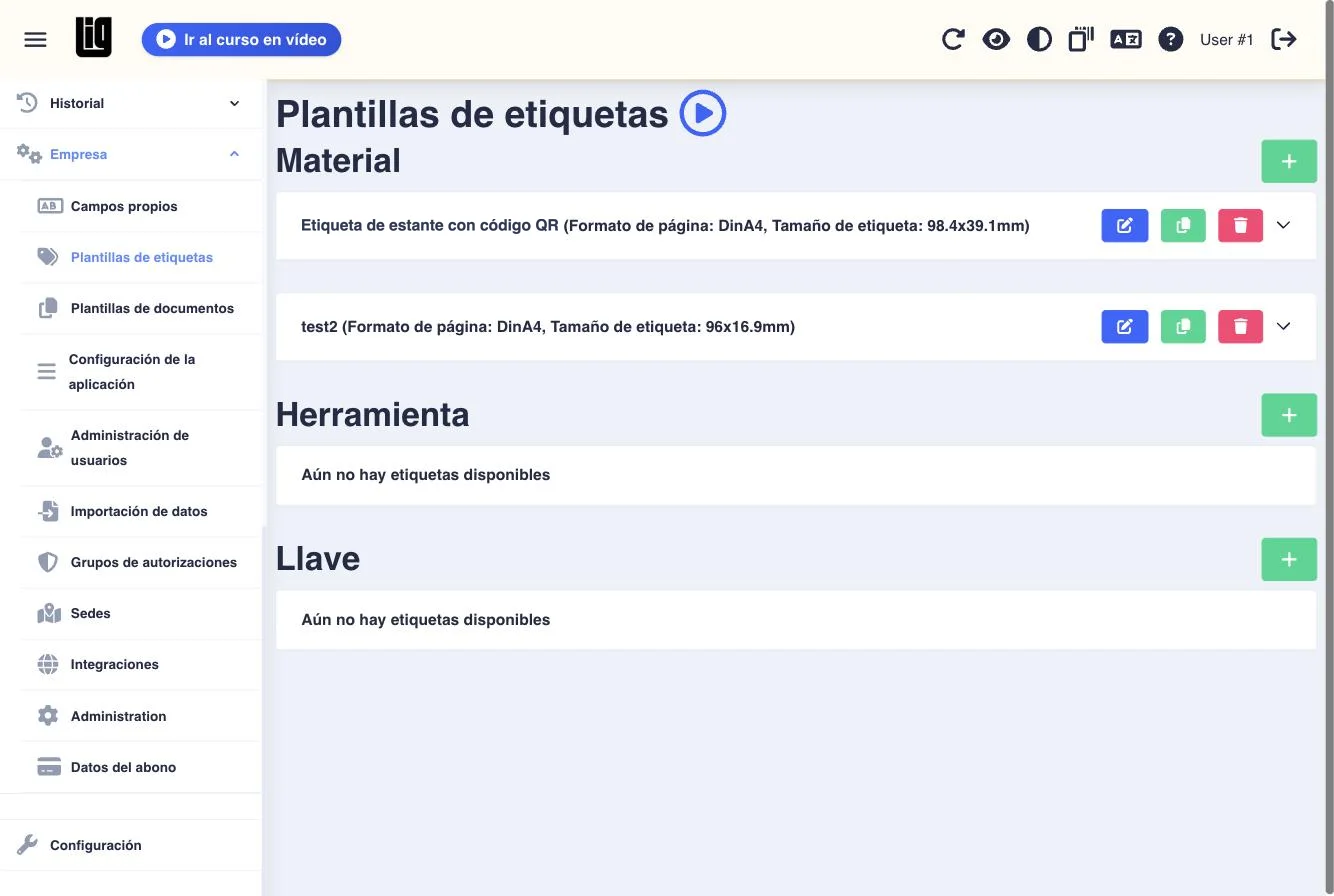
Task: Add a new Herramienta label template
Action: (x=1289, y=415)
